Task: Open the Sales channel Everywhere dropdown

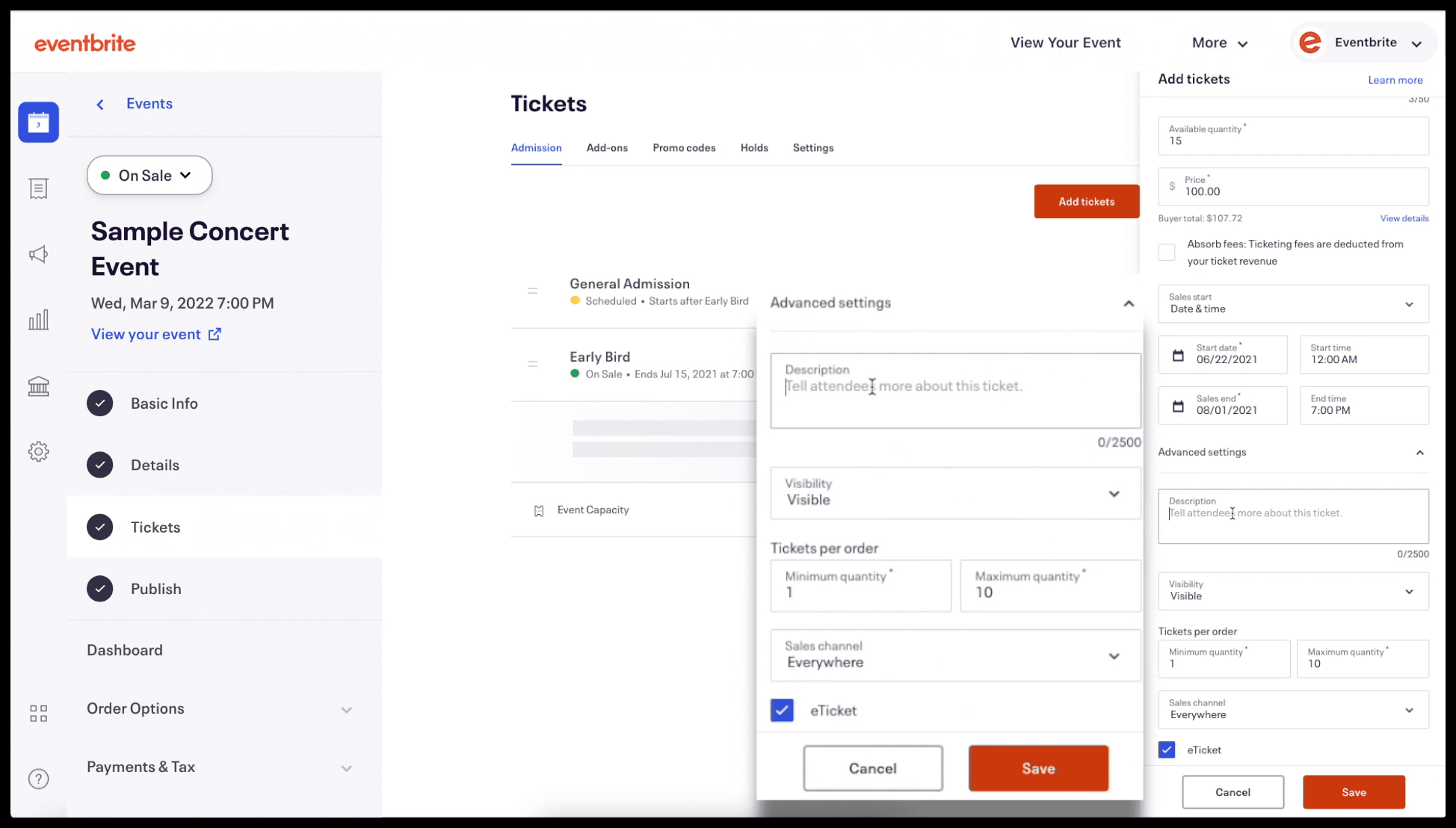Action: click(x=954, y=655)
